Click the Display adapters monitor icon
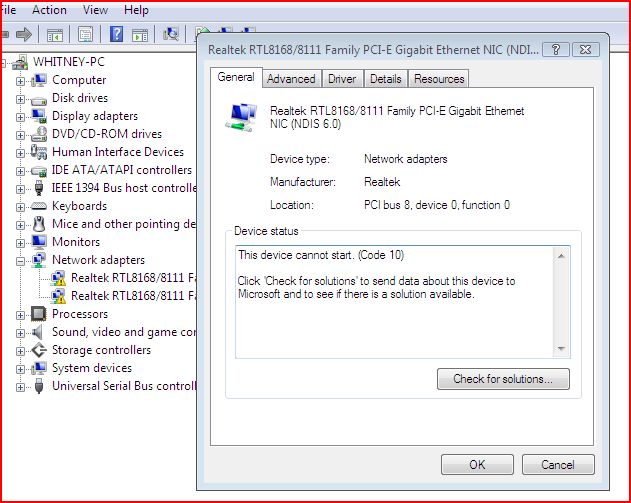 click(39, 116)
